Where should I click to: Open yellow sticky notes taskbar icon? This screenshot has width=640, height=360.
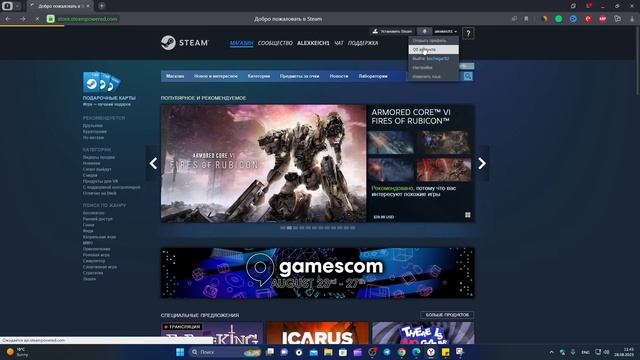tap(445, 352)
